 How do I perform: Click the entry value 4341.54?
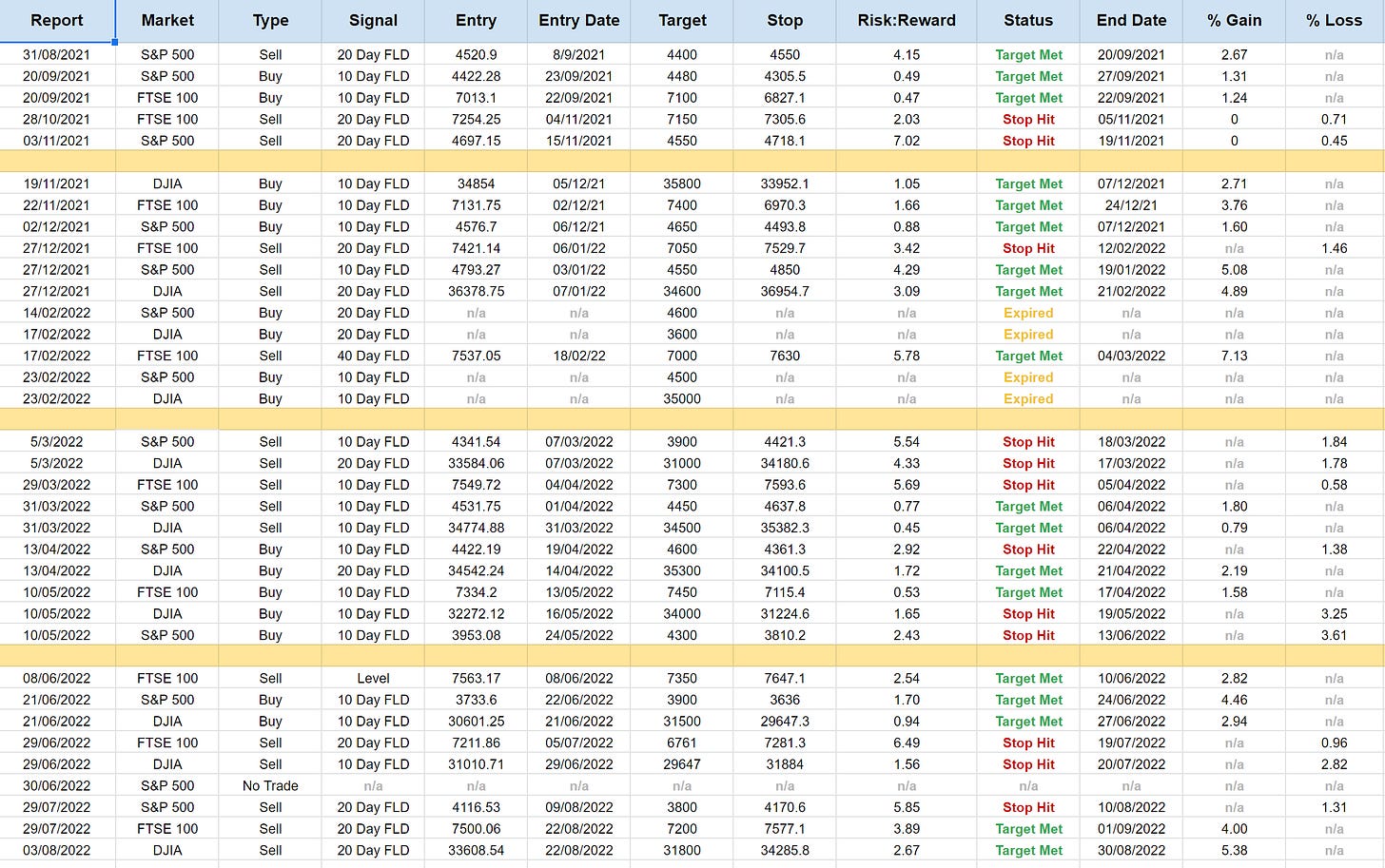click(476, 442)
